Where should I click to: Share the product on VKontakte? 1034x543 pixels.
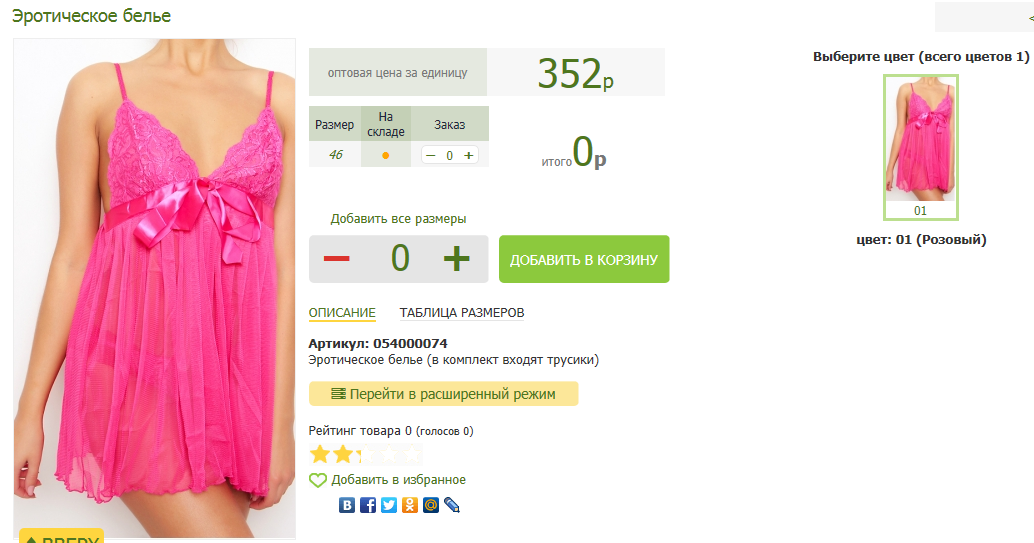347,505
